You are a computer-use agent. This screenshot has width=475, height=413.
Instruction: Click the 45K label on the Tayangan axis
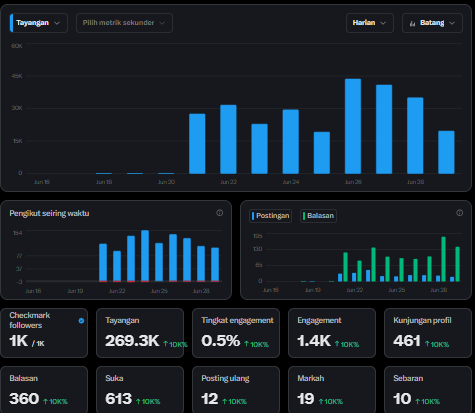pos(17,76)
